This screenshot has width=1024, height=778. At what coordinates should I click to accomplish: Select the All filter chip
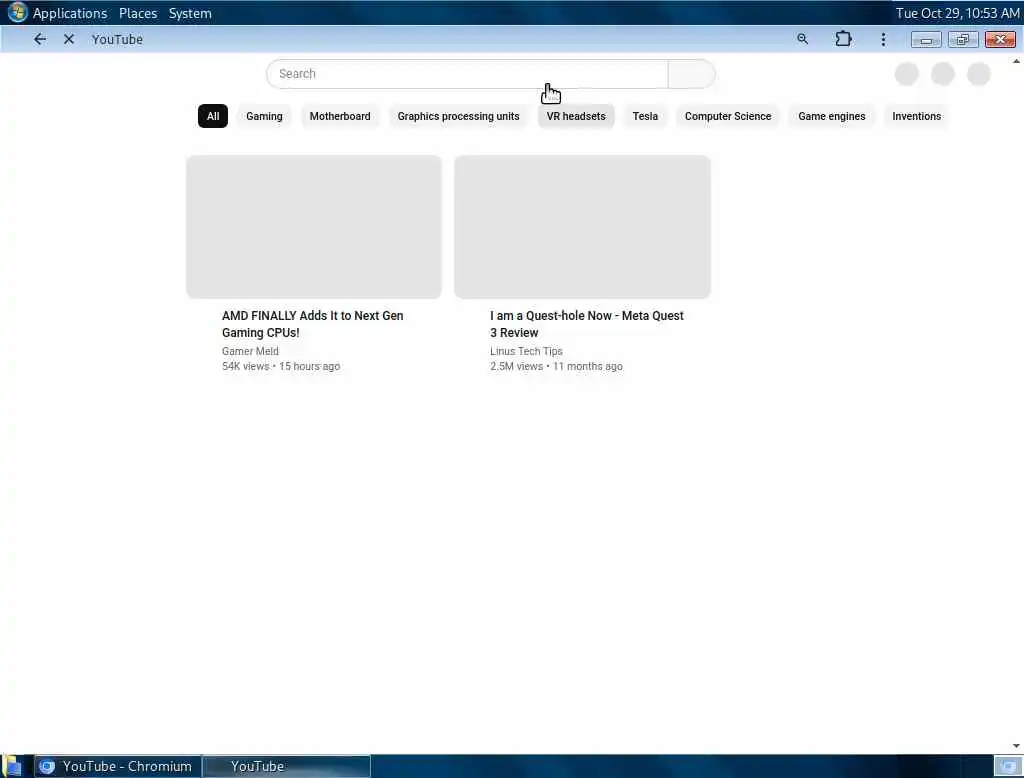[213, 116]
